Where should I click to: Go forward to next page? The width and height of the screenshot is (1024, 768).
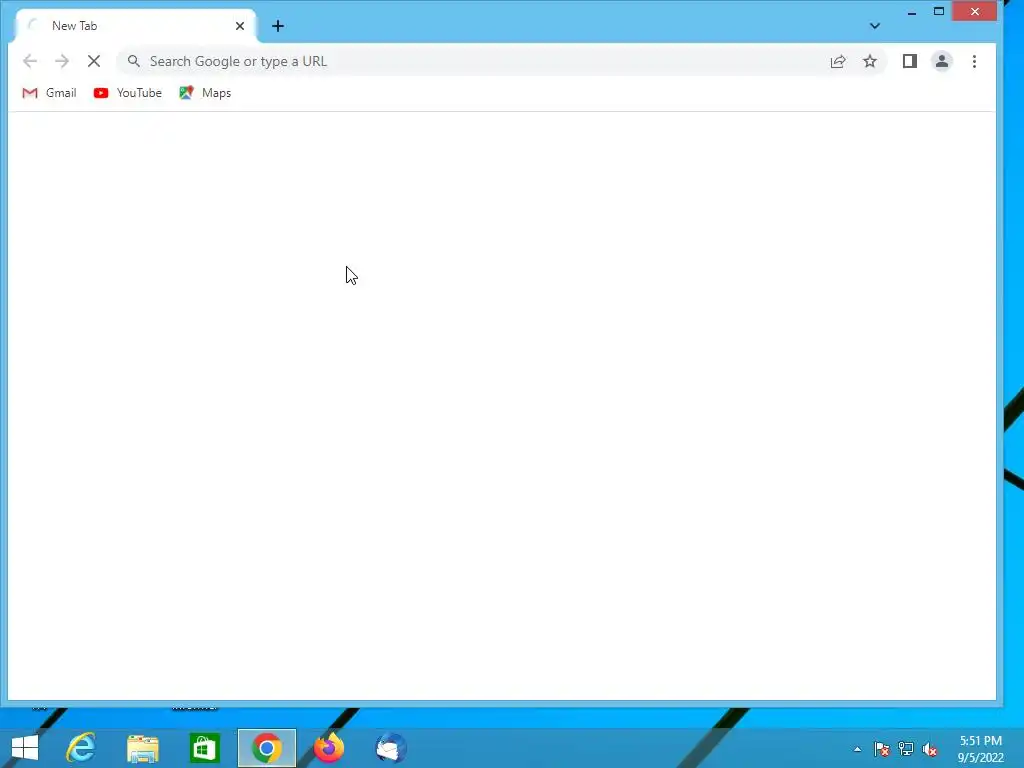[62, 61]
